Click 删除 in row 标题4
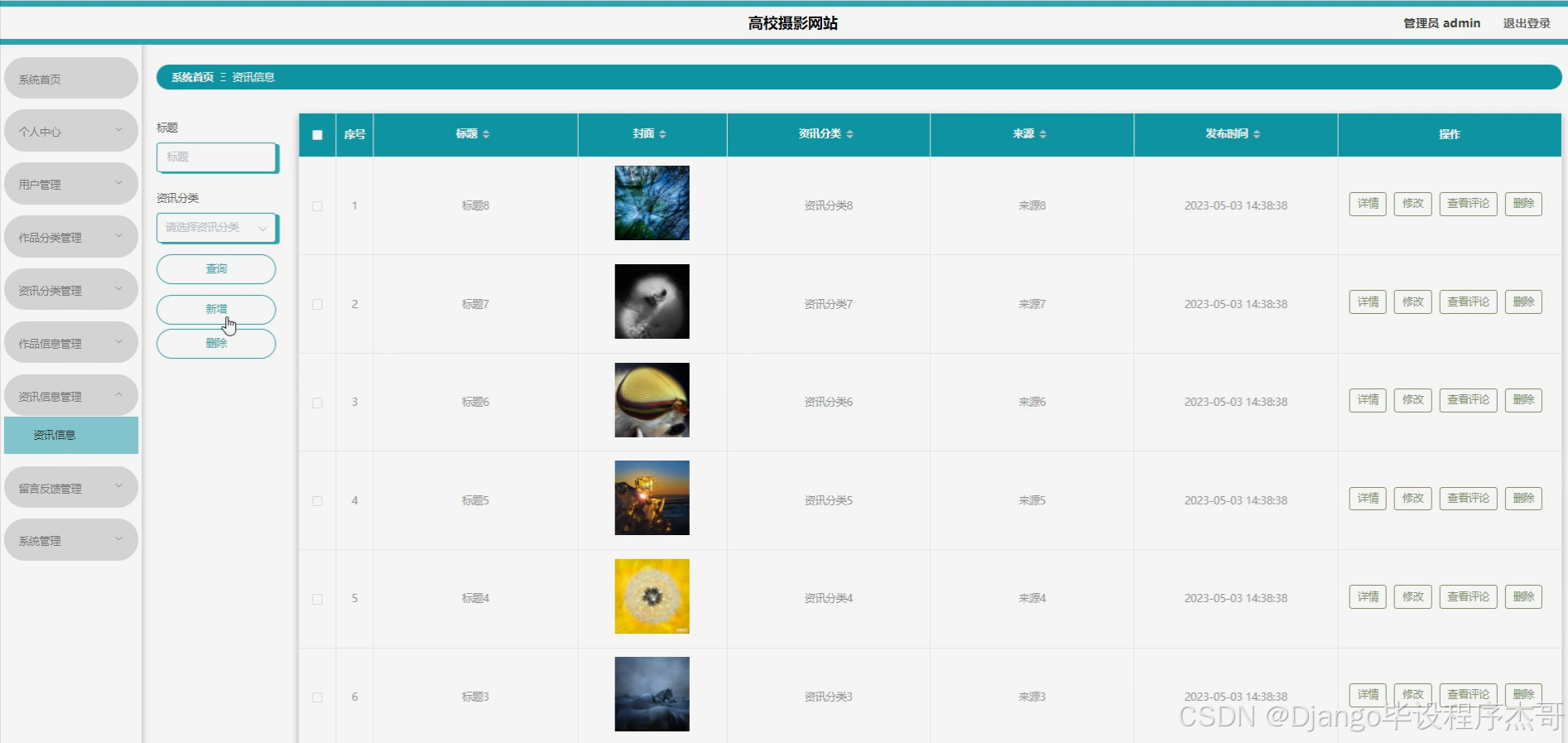Screen dimensions: 1568x743 point(1523,597)
